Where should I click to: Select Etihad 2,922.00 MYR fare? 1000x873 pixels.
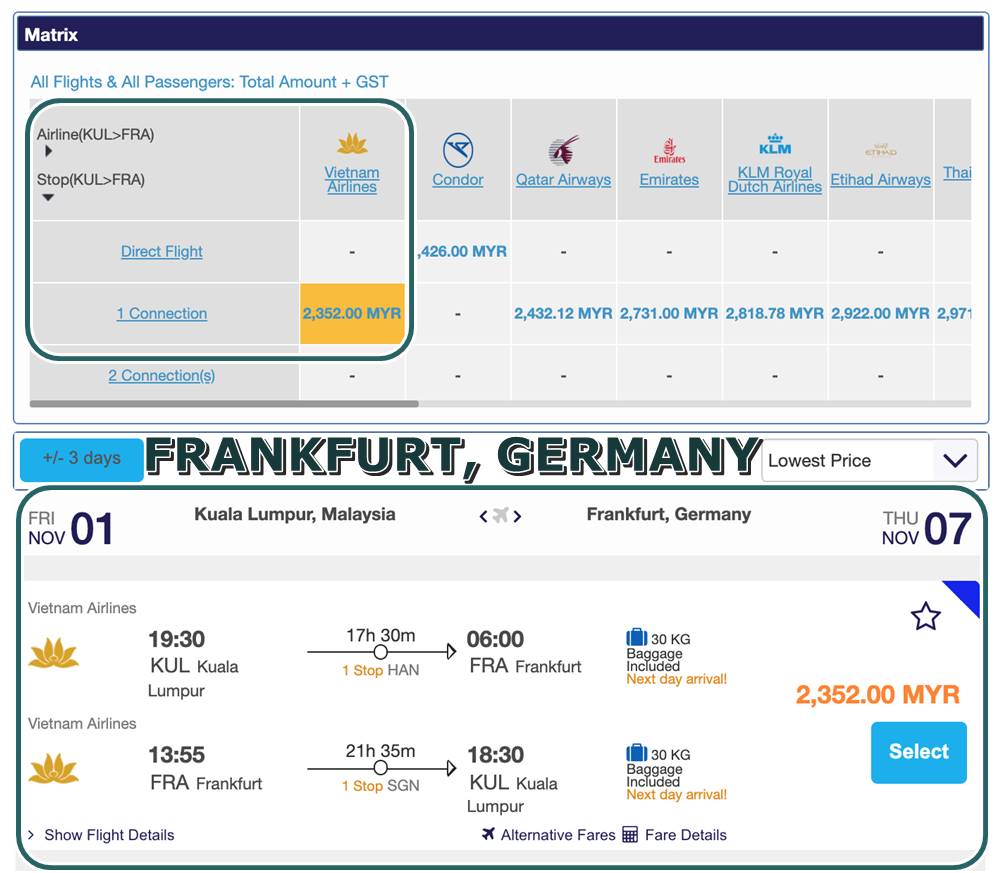[x=881, y=314]
